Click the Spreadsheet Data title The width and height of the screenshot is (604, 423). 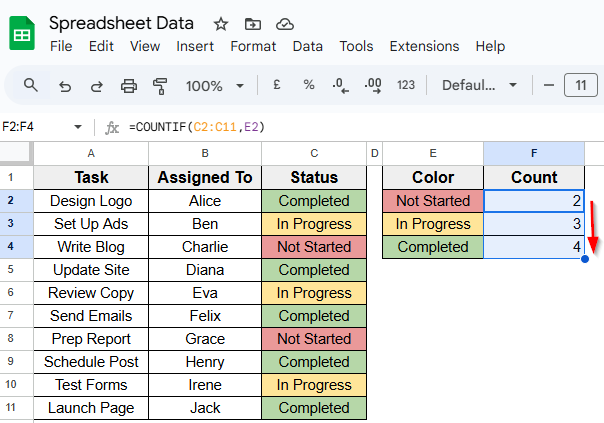[x=121, y=23]
